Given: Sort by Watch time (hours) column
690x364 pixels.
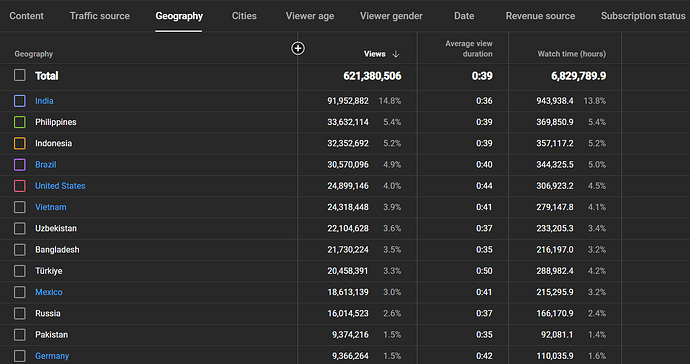Looking at the screenshot, I should [x=572, y=54].
